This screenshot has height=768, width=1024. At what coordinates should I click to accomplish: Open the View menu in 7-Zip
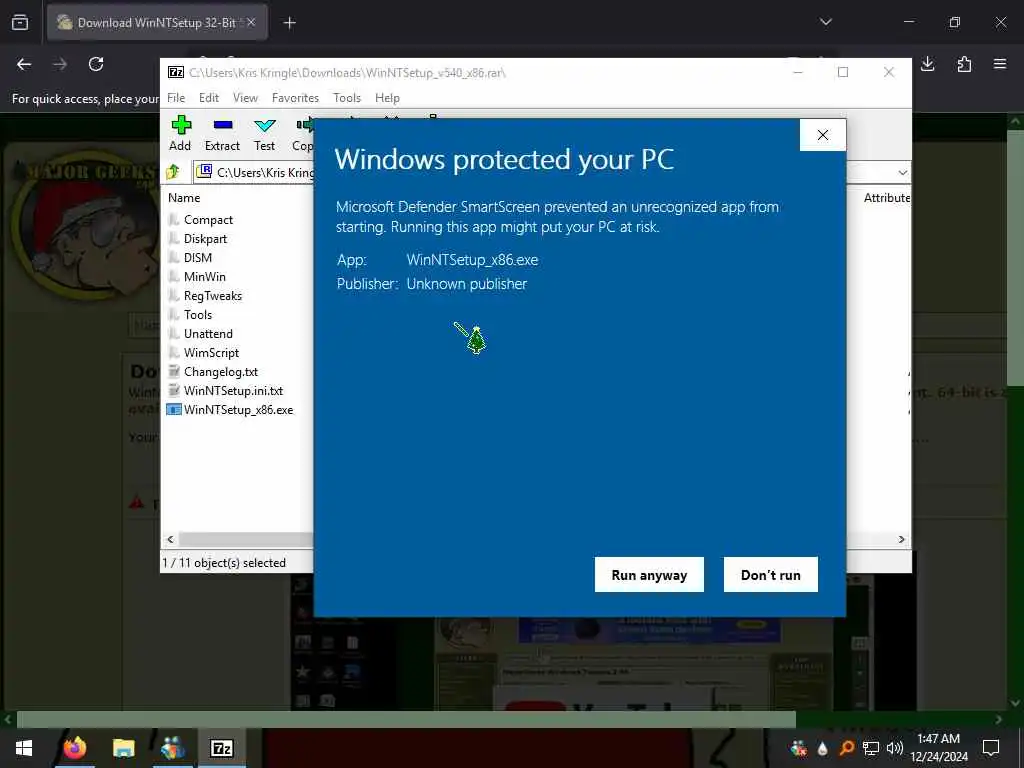pyautogui.click(x=246, y=98)
